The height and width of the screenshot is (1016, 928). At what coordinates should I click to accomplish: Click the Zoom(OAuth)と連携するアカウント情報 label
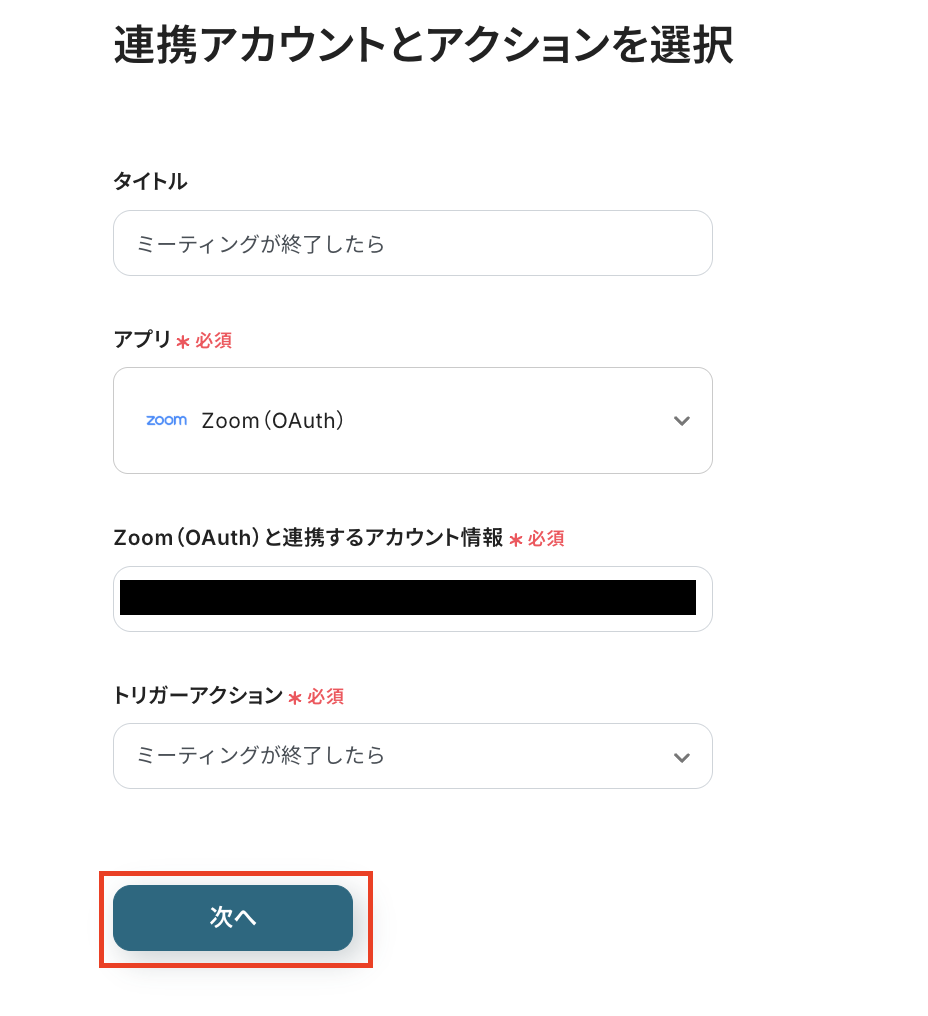pos(308,538)
